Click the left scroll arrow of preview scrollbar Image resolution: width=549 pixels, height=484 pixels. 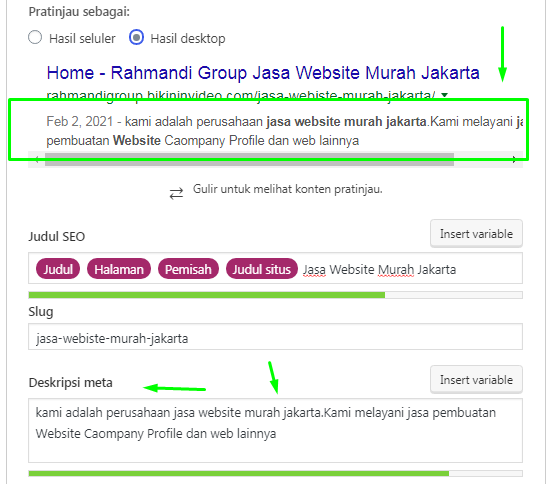(37, 160)
